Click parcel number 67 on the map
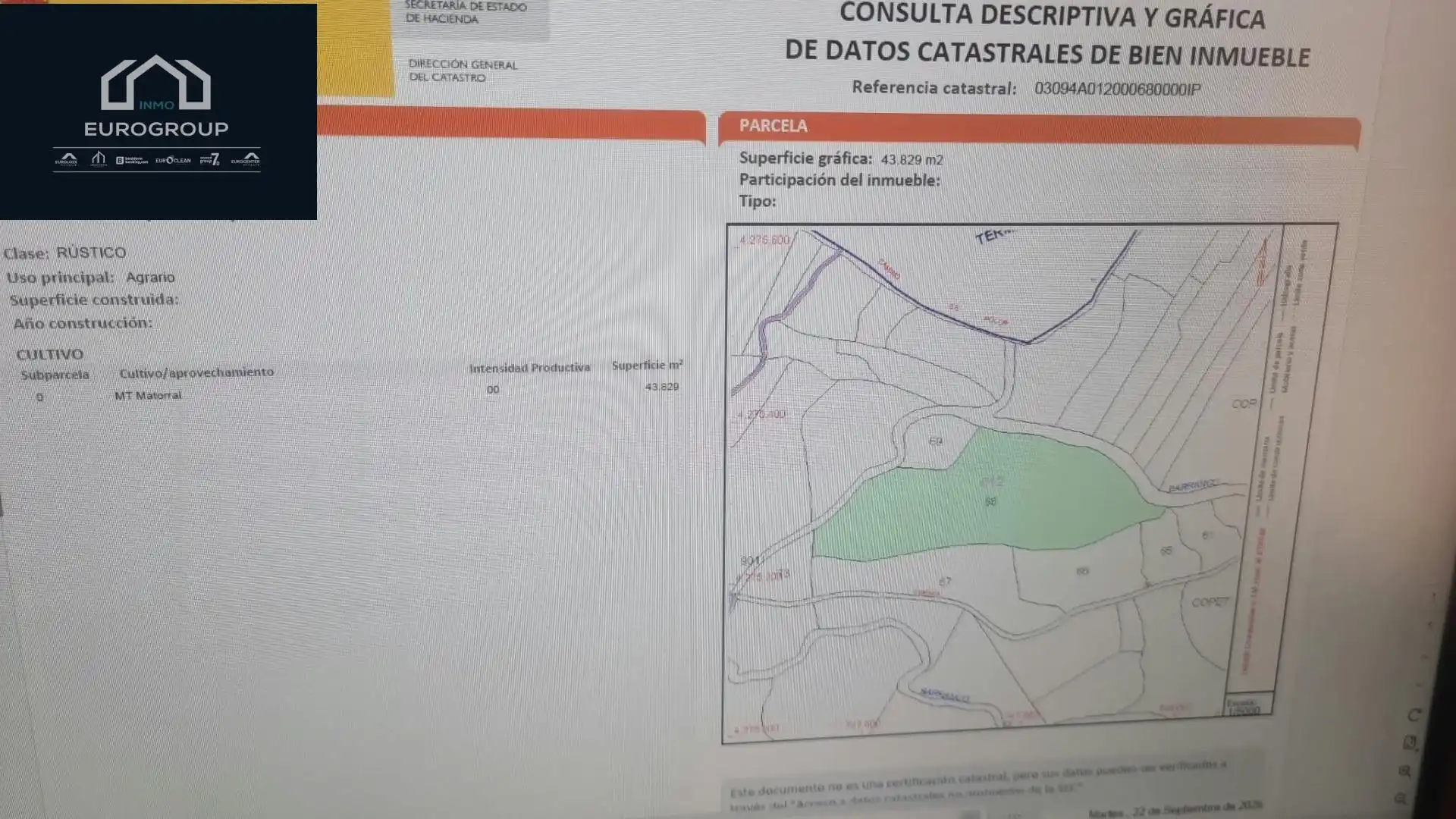Viewport: 1456px width, 819px height. coord(944,582)
